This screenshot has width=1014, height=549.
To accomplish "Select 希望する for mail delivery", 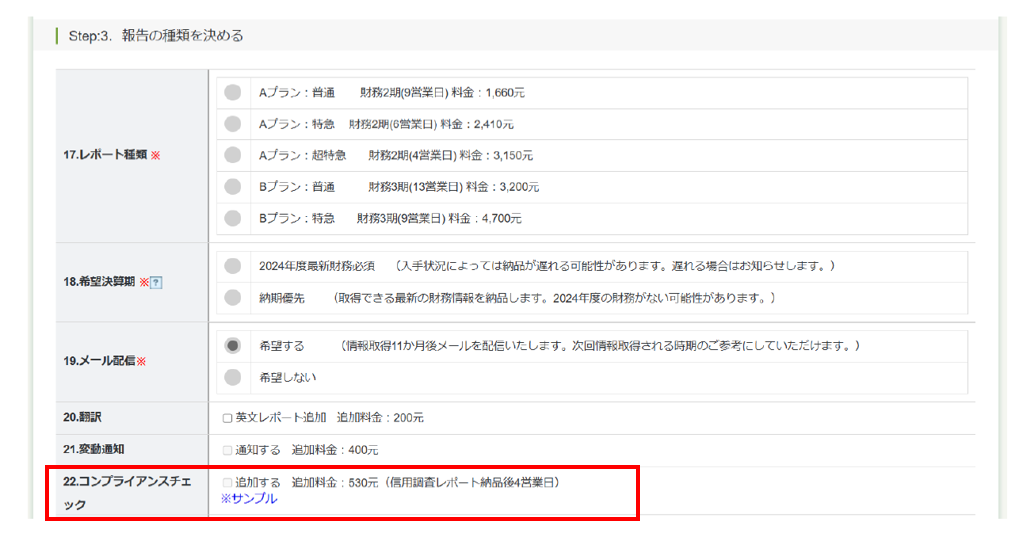I will pos(233,346).
